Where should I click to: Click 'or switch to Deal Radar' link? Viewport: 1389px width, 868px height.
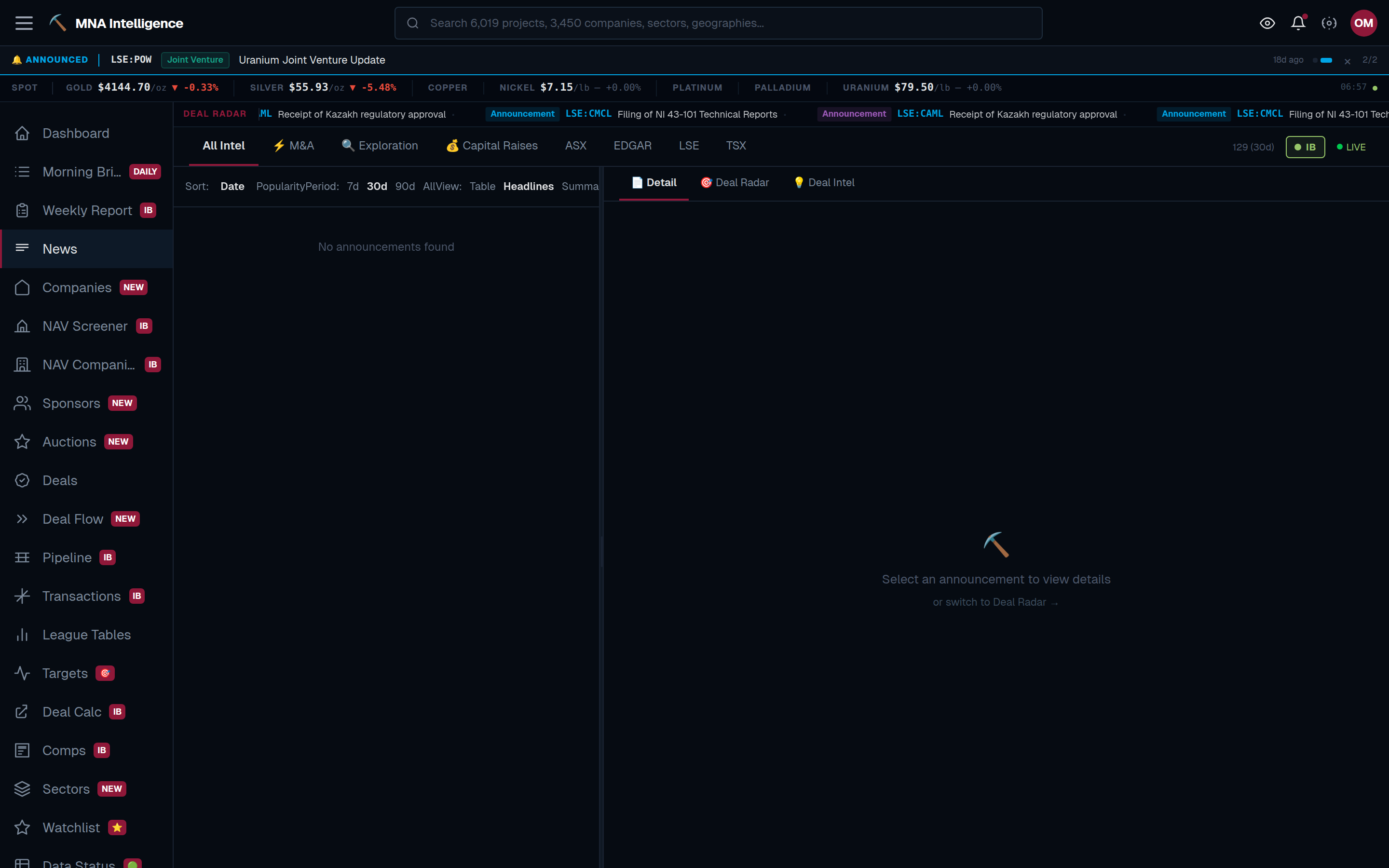point(996,602)
